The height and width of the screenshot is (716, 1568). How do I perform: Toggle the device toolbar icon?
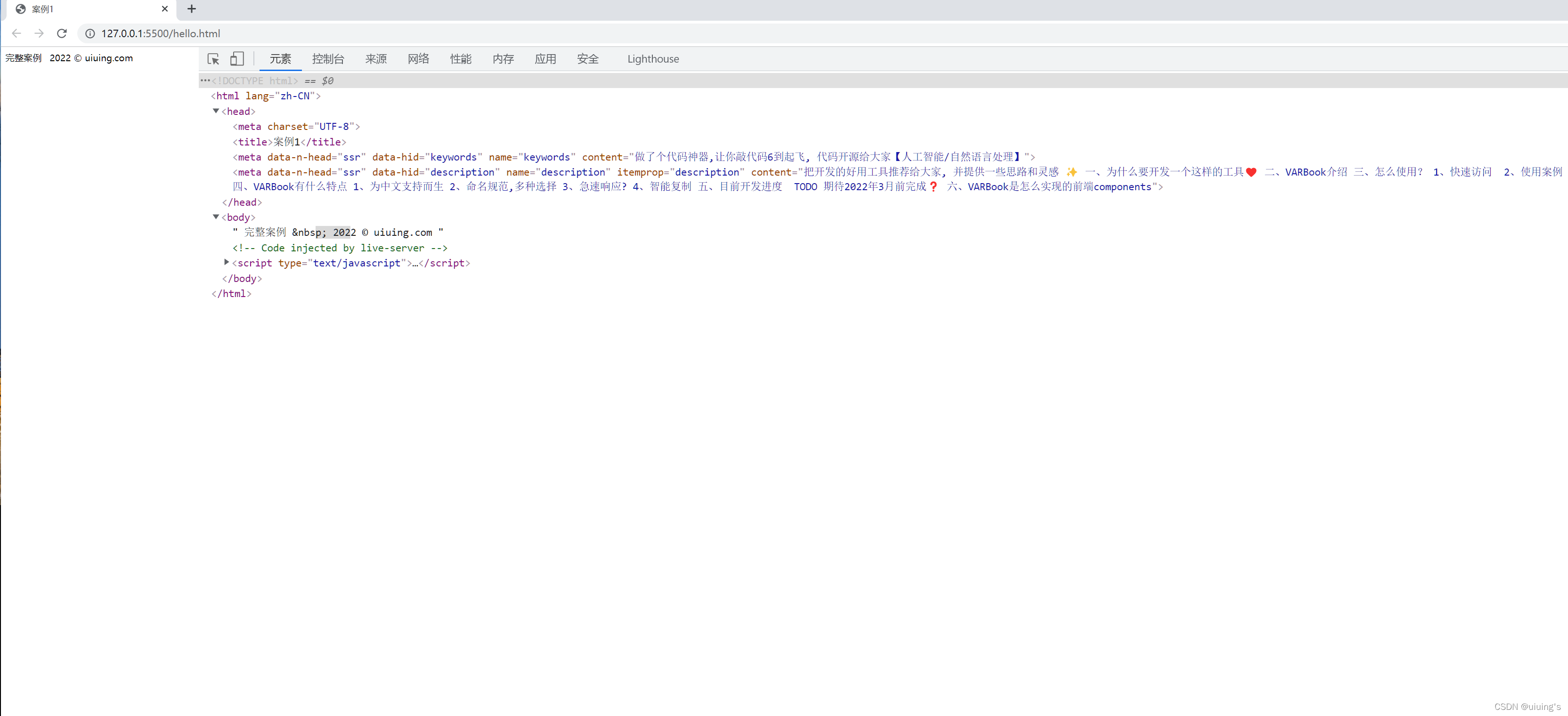tap(237, 59)
